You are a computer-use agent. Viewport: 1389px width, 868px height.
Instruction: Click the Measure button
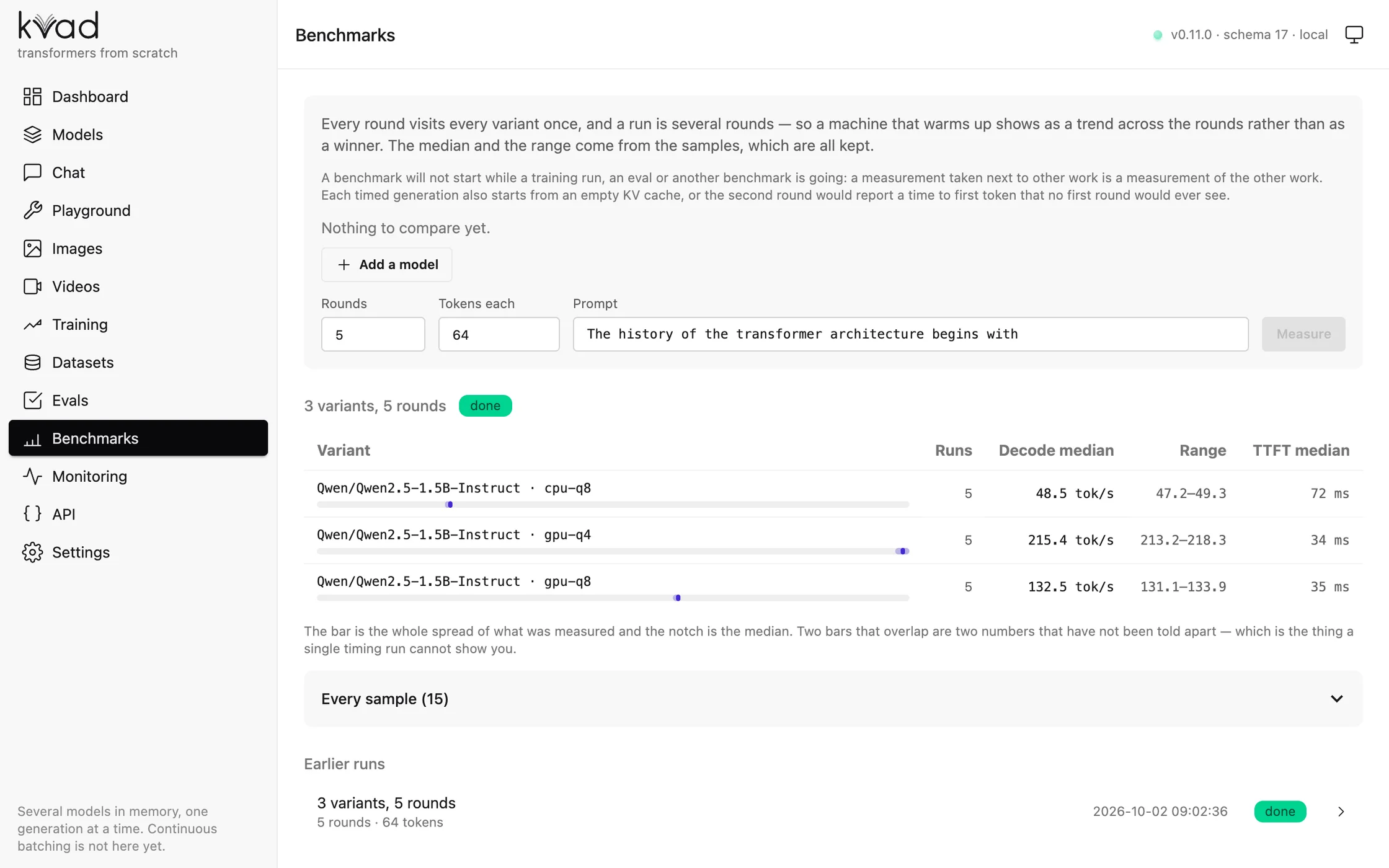point(1303,334)
